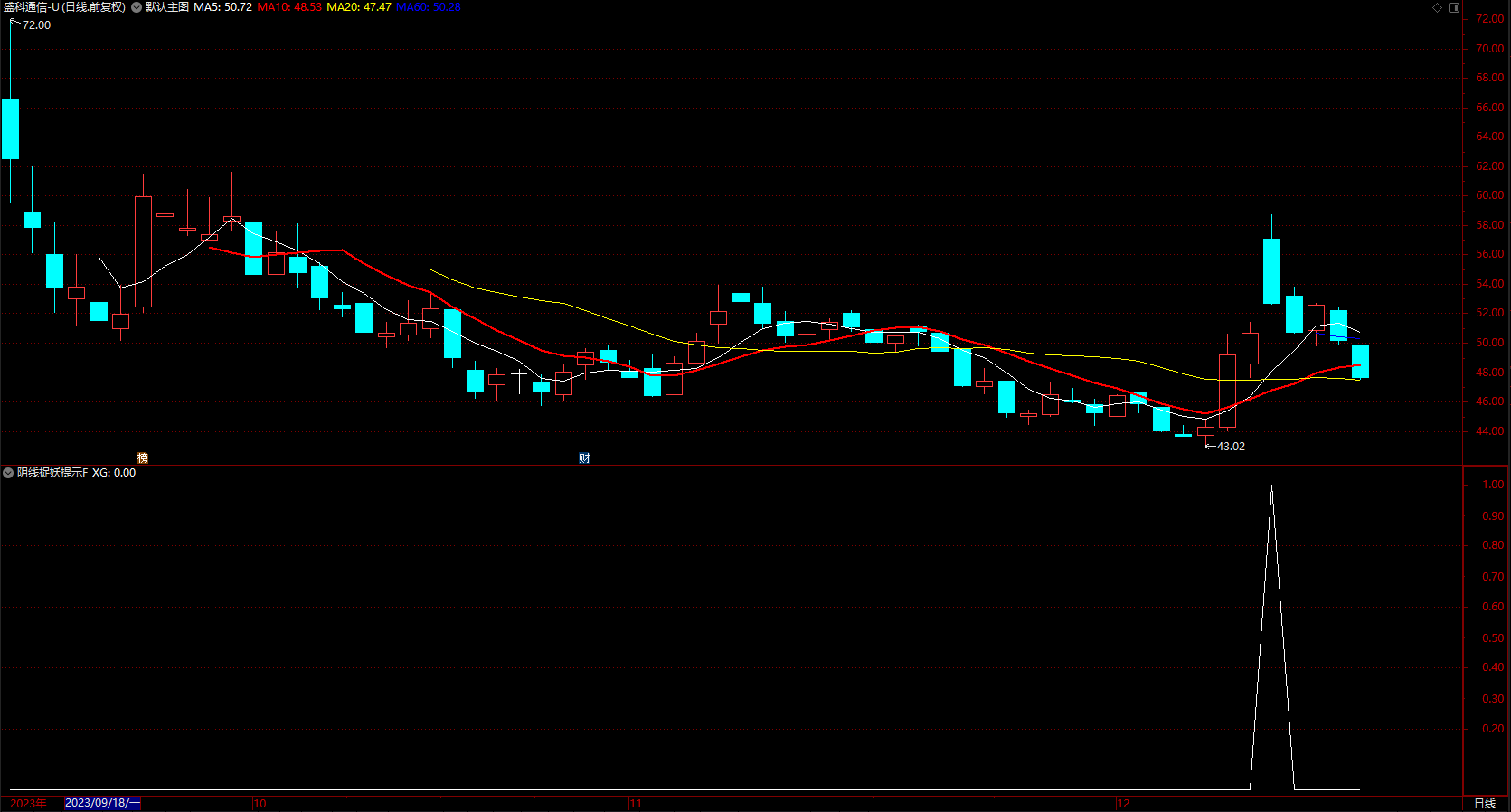The image size is (1511, 812).
Task: Open the dropdown beside 默认主图 indicator
Action: click(x=137, y=7)
